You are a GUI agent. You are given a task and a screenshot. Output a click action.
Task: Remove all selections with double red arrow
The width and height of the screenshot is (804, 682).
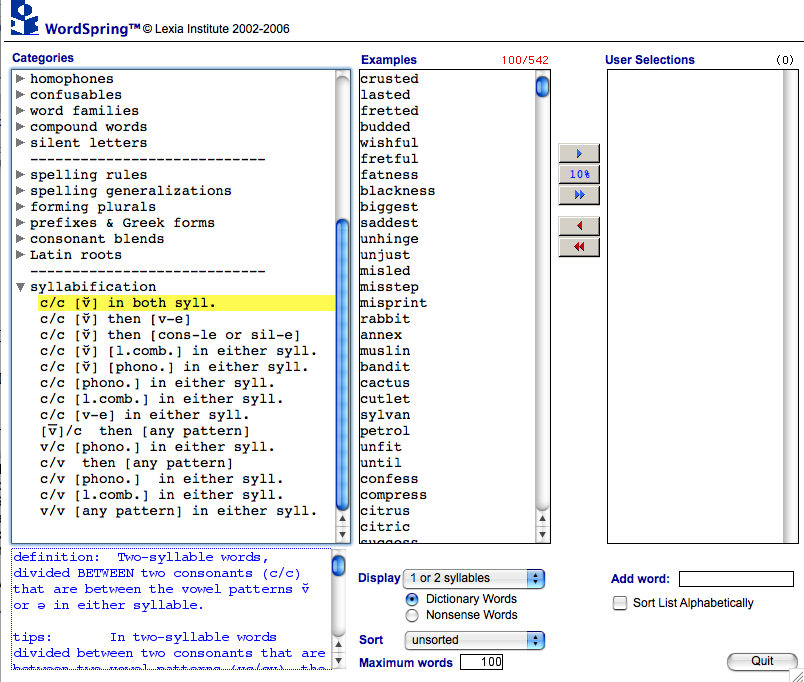(579, 247)
